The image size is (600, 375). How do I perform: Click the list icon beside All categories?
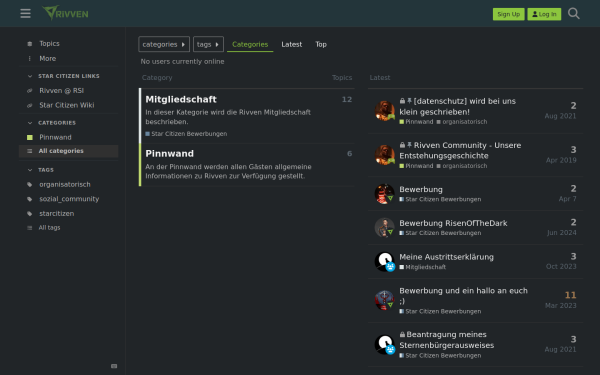click(30, 151)
